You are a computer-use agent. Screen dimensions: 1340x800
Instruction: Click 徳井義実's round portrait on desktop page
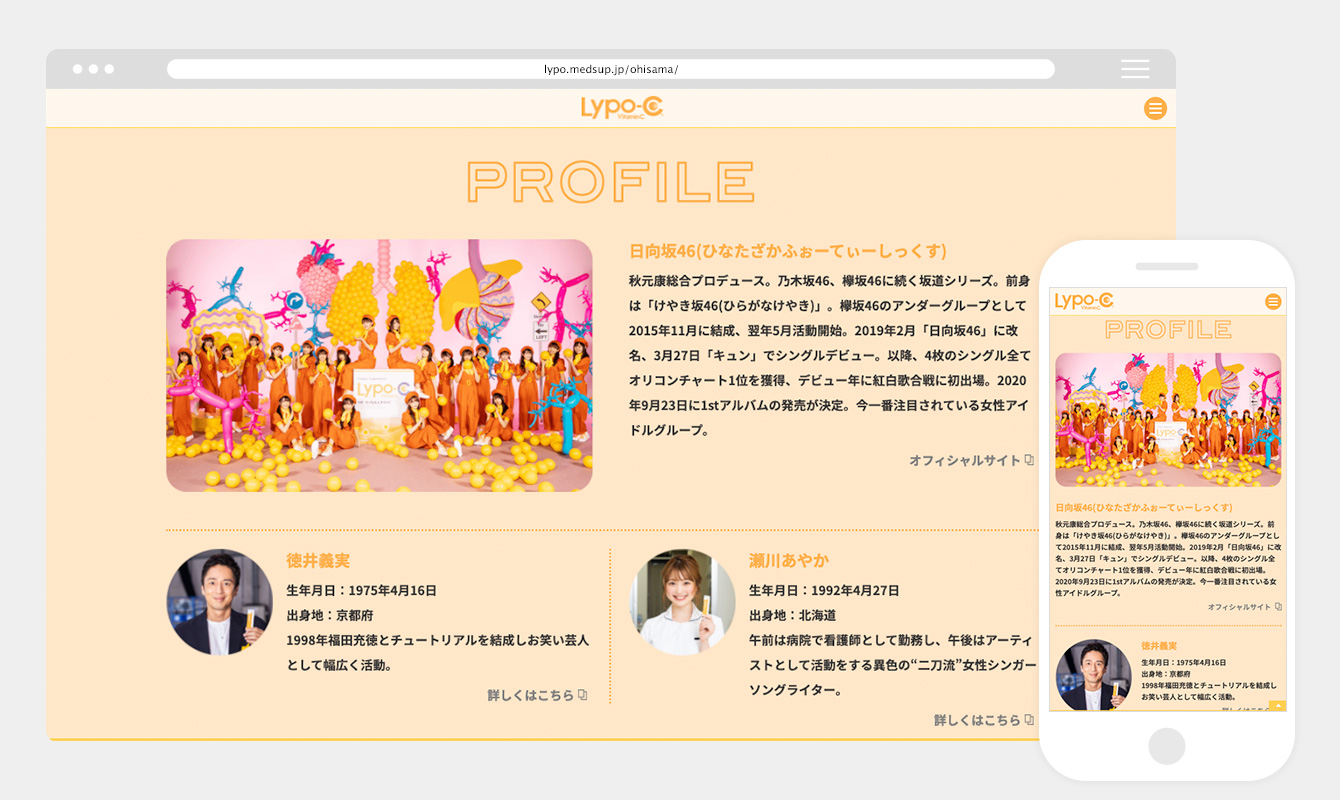(219, 602)
